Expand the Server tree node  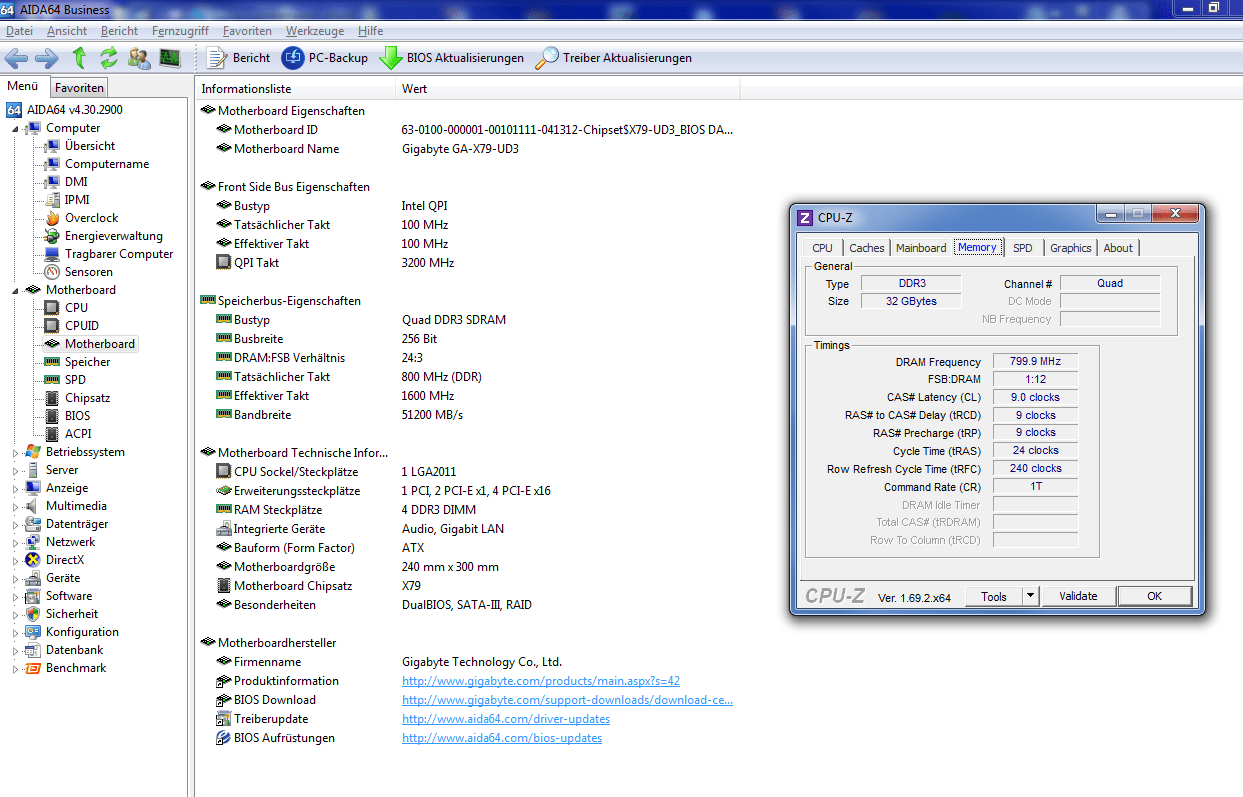pos(15,470)
